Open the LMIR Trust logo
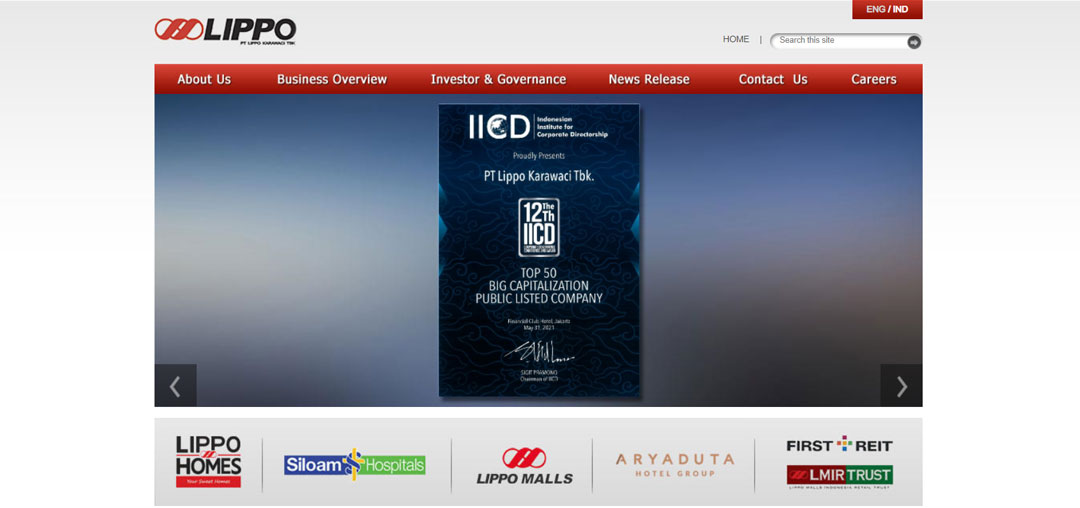 point(839,476)
